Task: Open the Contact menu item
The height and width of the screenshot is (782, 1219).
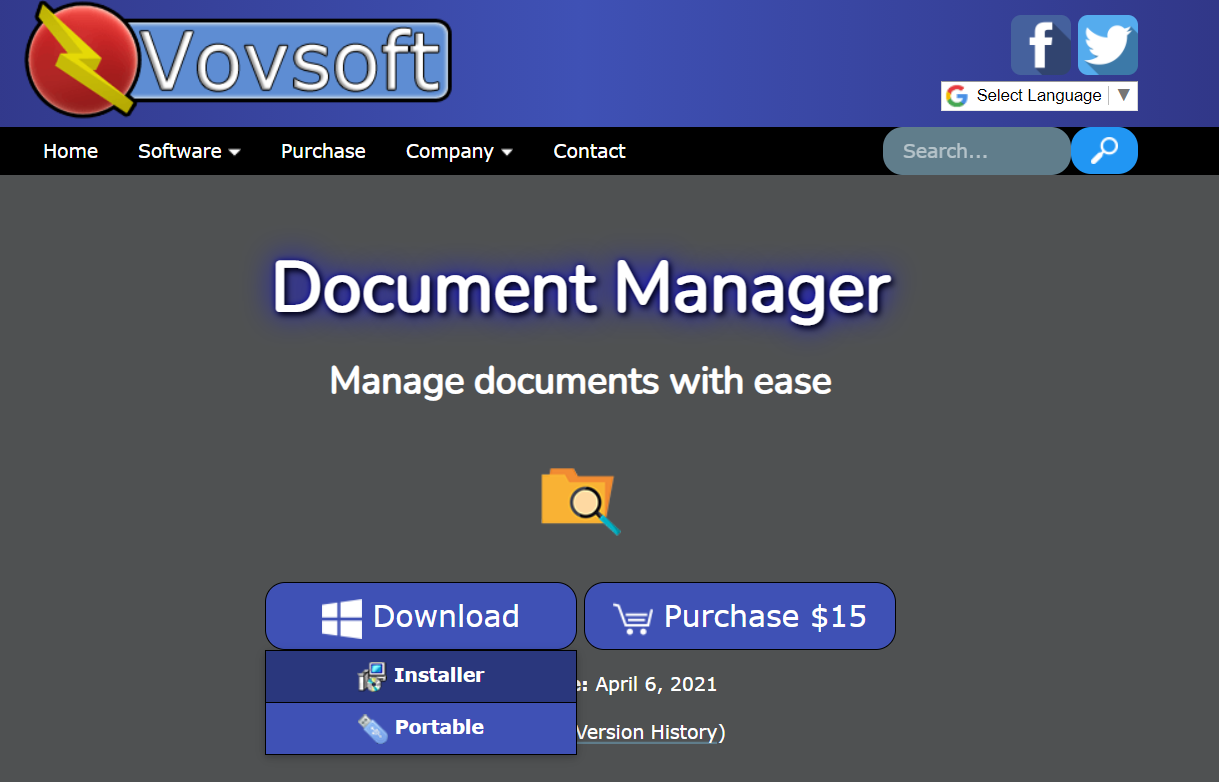Action: tap(589, 151)
